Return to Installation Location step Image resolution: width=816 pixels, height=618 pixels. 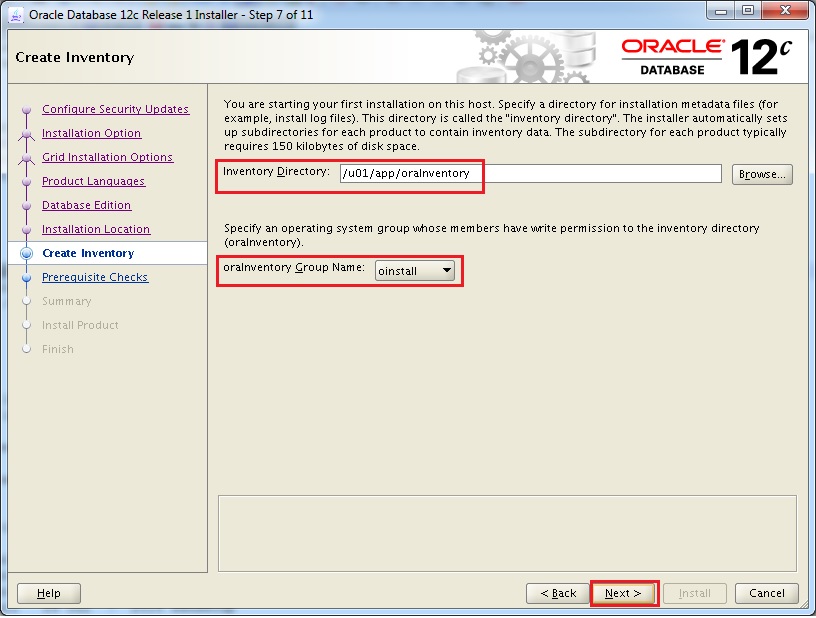[x=96, y=229]
